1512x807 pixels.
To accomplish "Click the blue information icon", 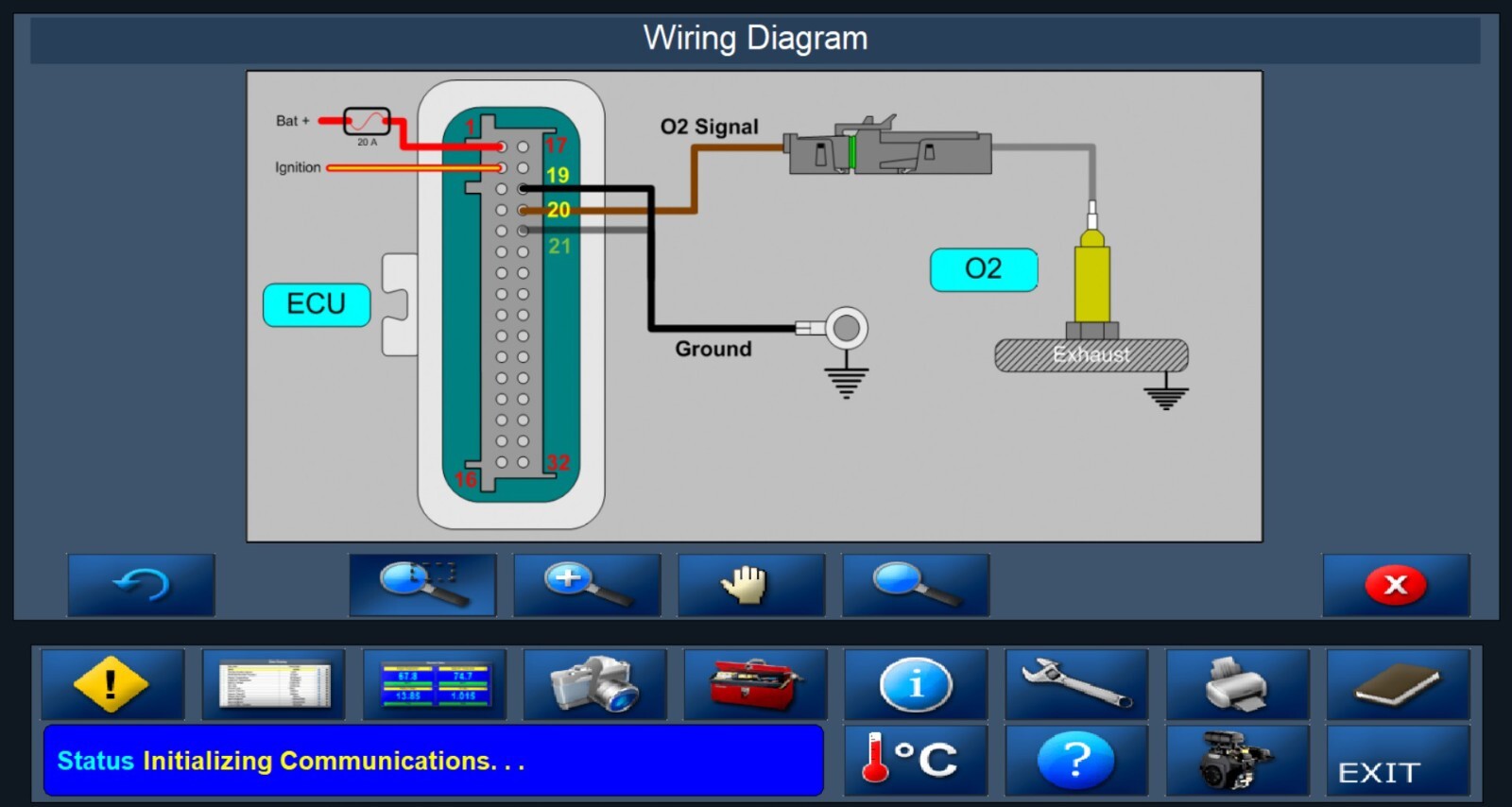I will [916, 684].
